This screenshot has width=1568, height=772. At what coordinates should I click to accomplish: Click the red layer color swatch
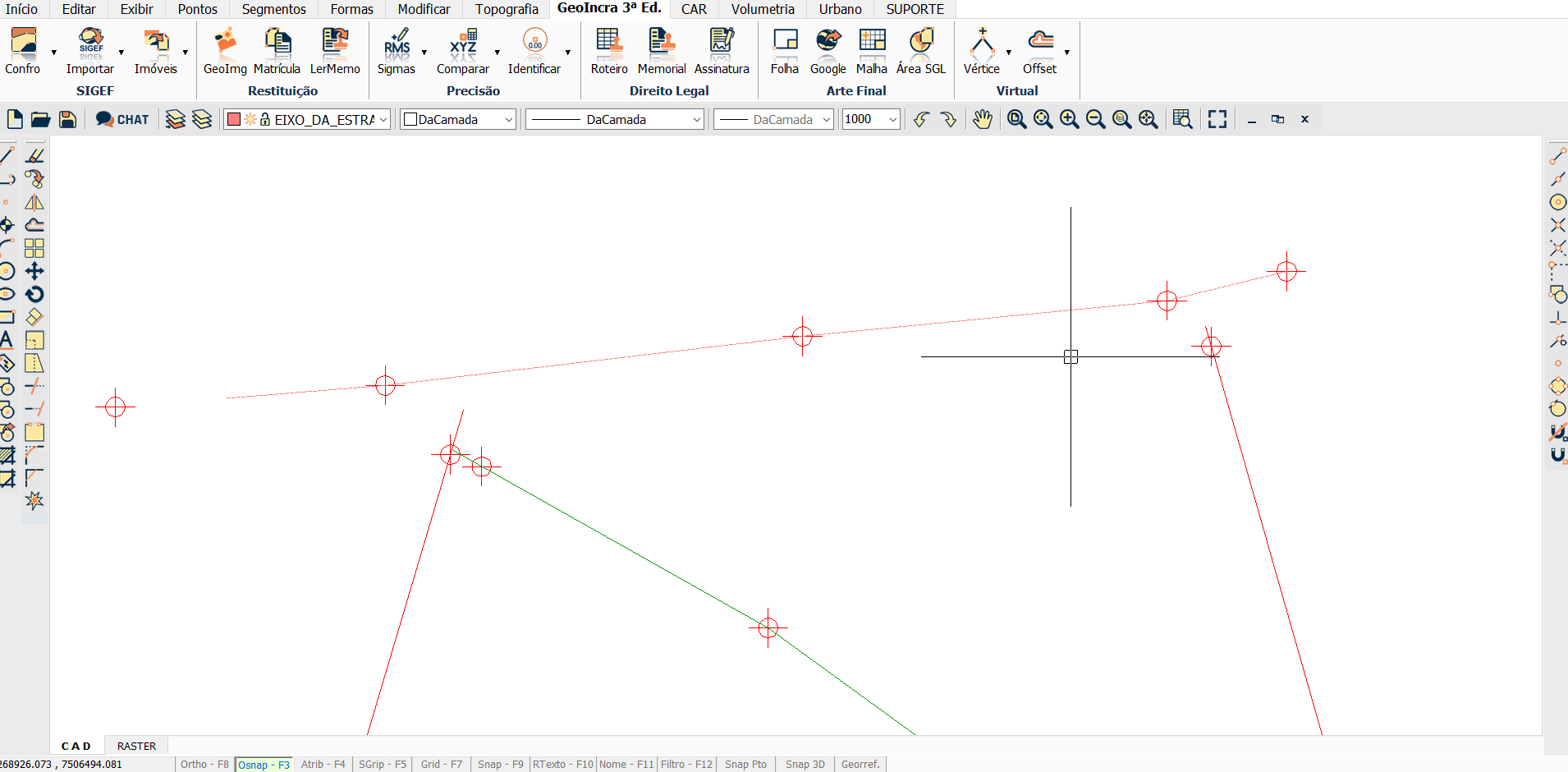coord(234,120)
